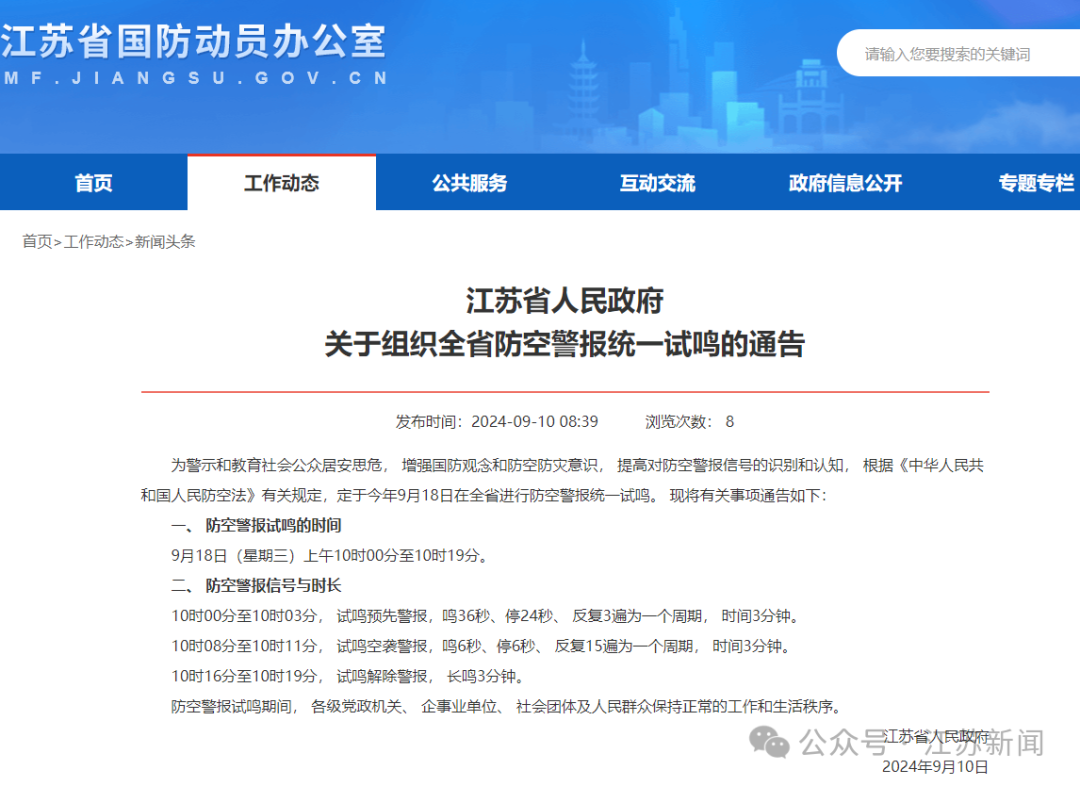Open the 互动交流 navigation tab

click(657, 183)
